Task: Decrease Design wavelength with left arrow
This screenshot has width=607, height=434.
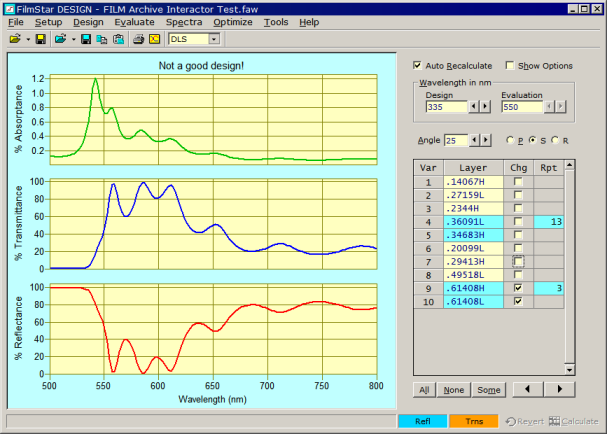Action: (474, 106)
